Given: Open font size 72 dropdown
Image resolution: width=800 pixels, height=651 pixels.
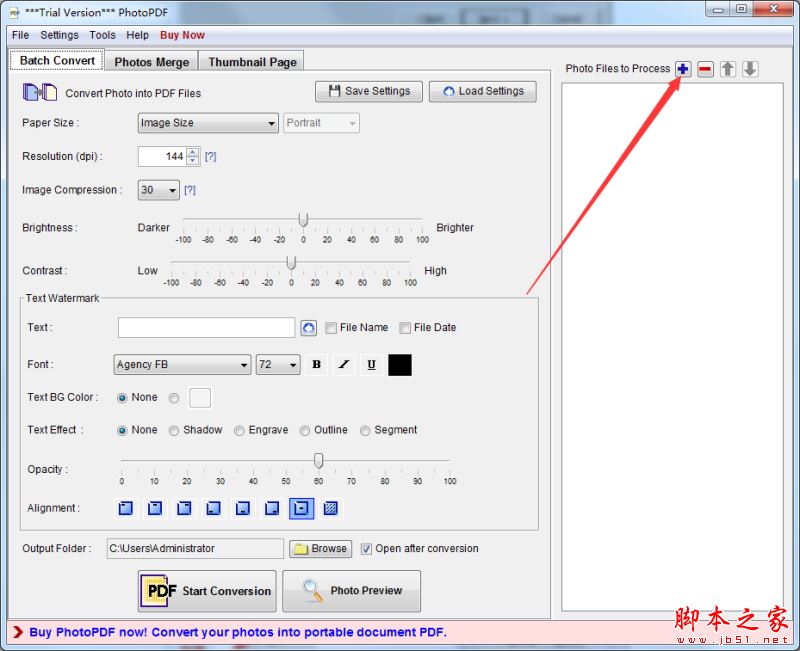Looking at the screenshot, I should (x=278, y=365).
